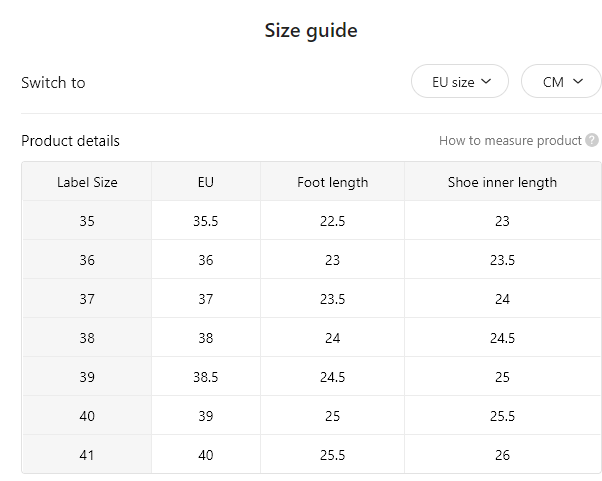Click the Shoe inner length header
602x481 pixels.
tap(502, 182)
